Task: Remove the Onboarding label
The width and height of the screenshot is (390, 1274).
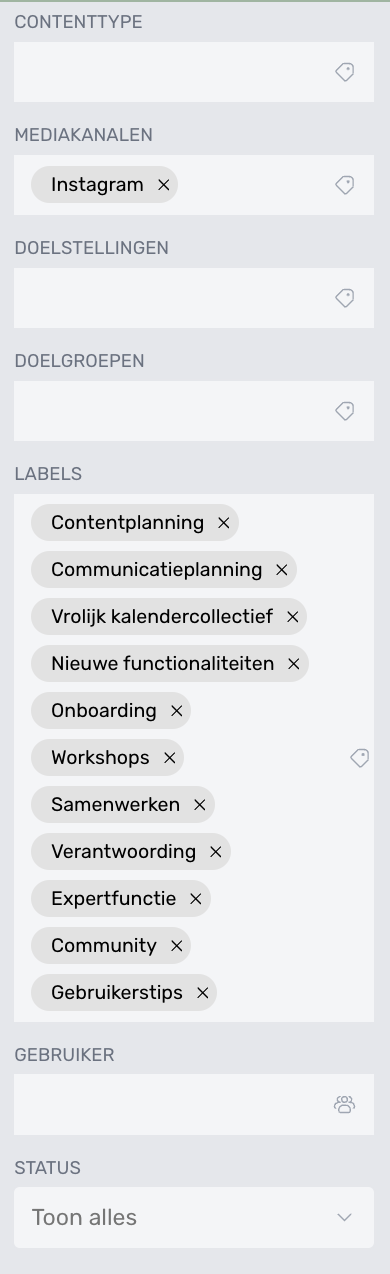Action: click(176, 711)
